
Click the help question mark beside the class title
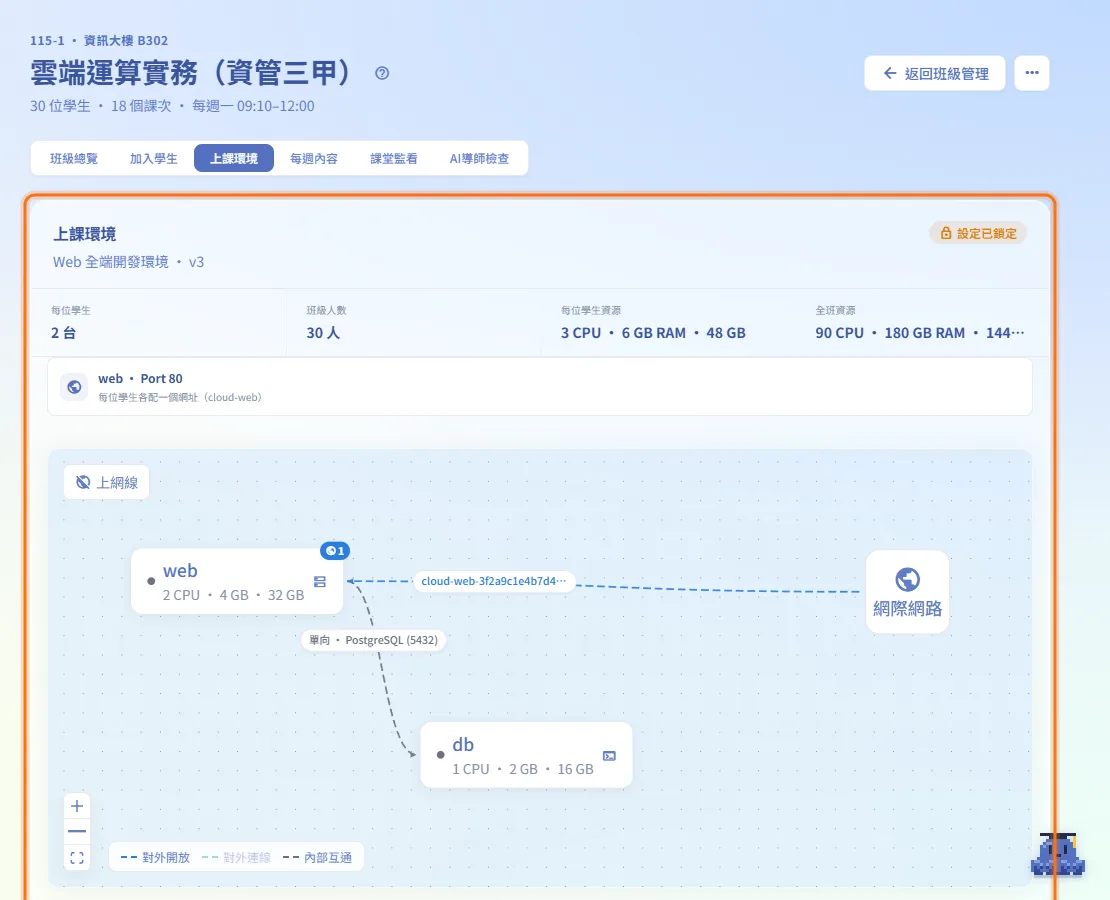(382, 73)
